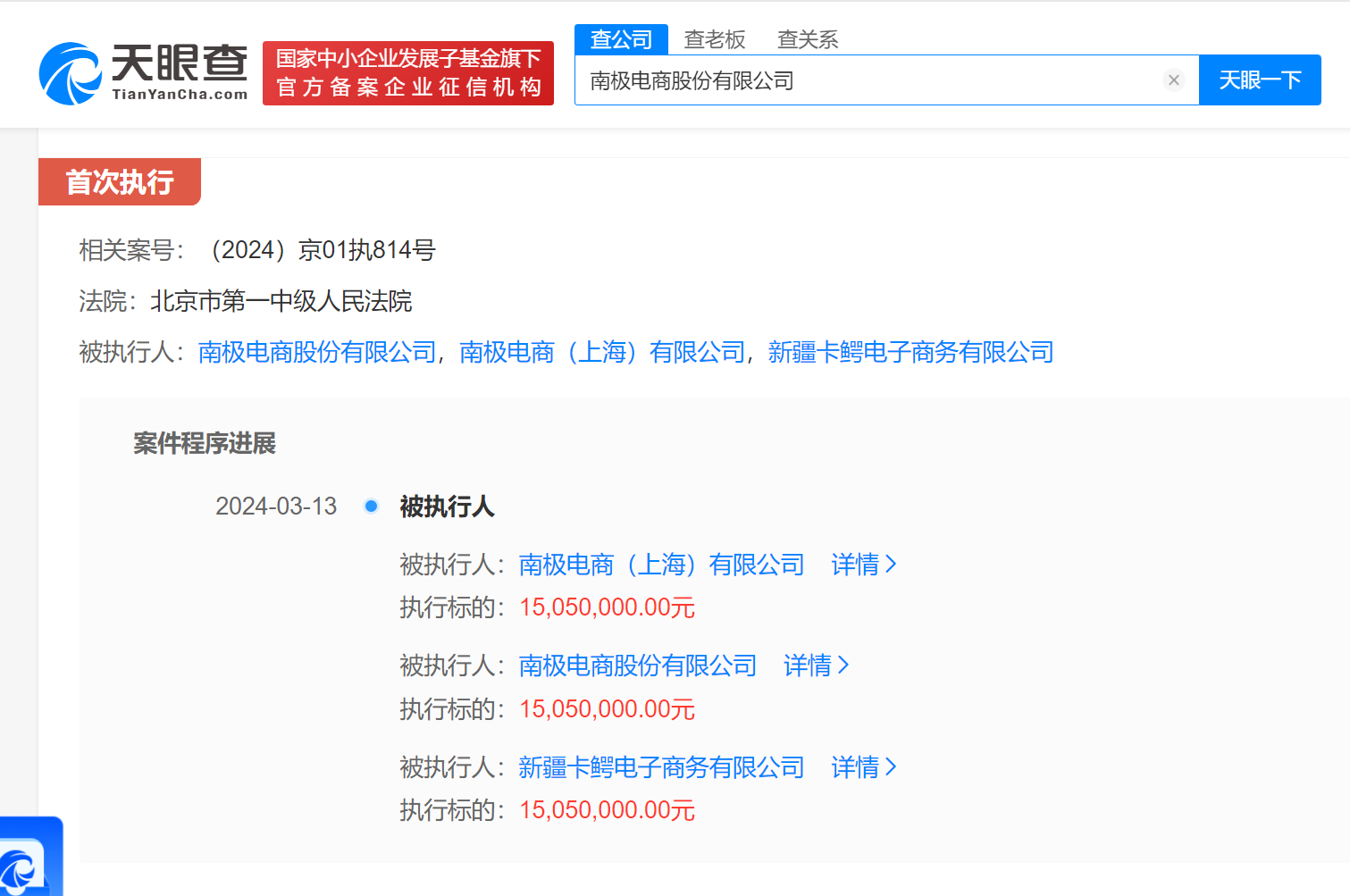1350x896 pixels.
Task: Clear the search field with the X icon
Action: [x=1174, y=80]
